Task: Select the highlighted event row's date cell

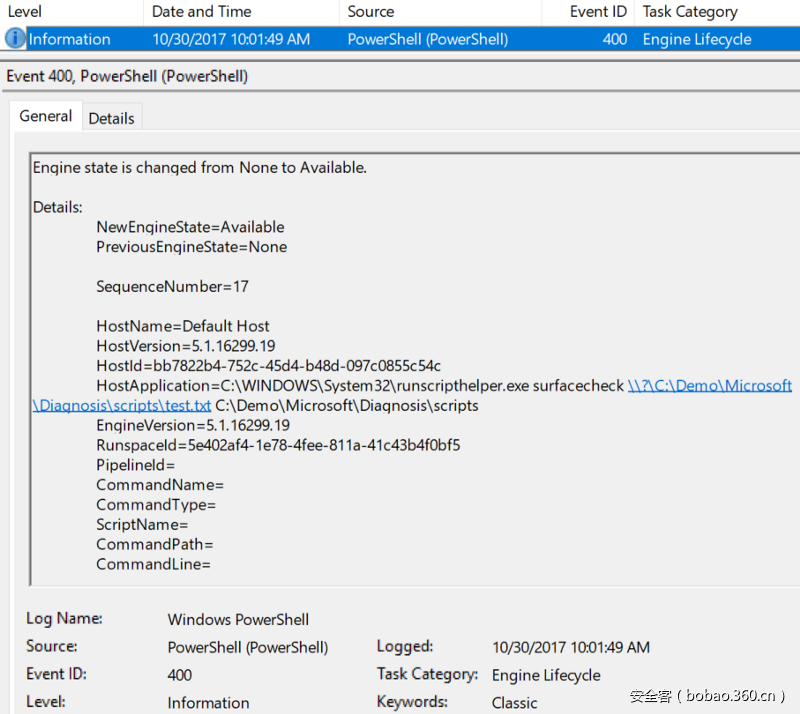Action: [x=231, y=39]
